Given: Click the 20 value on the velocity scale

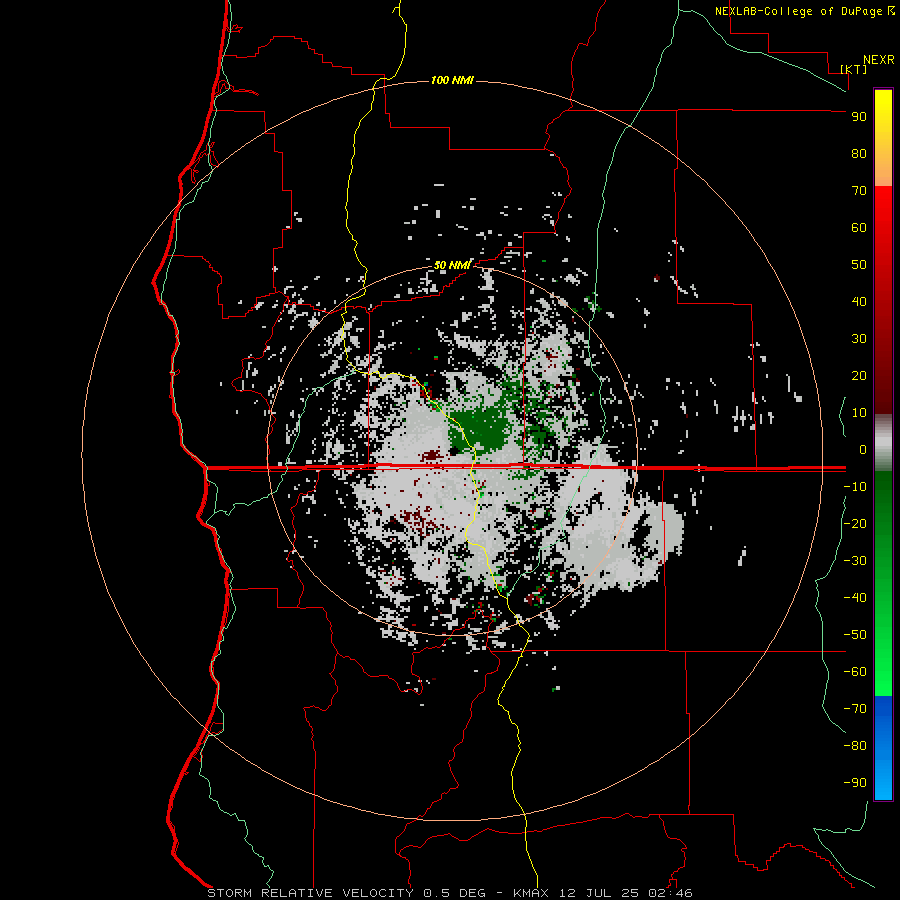Looking at the screenshot, I should pos(859,375).
